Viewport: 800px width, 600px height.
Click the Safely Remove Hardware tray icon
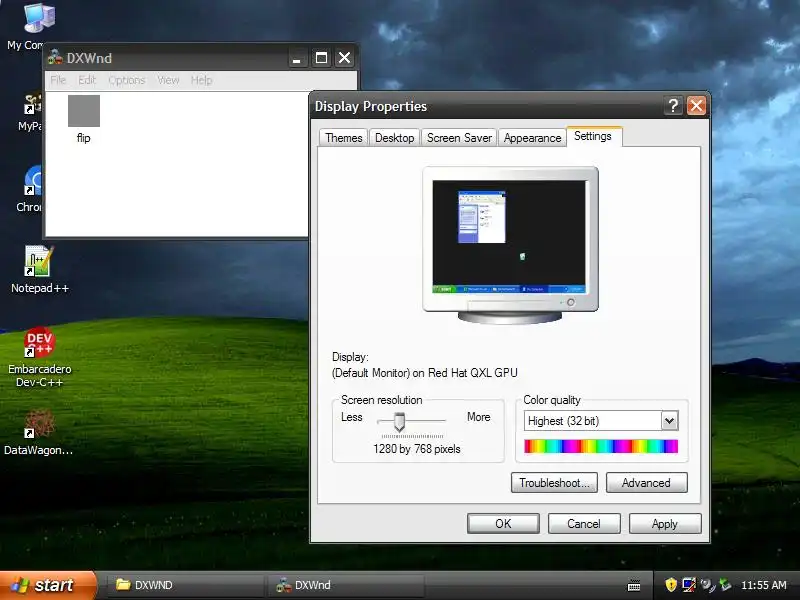point(724,585)
